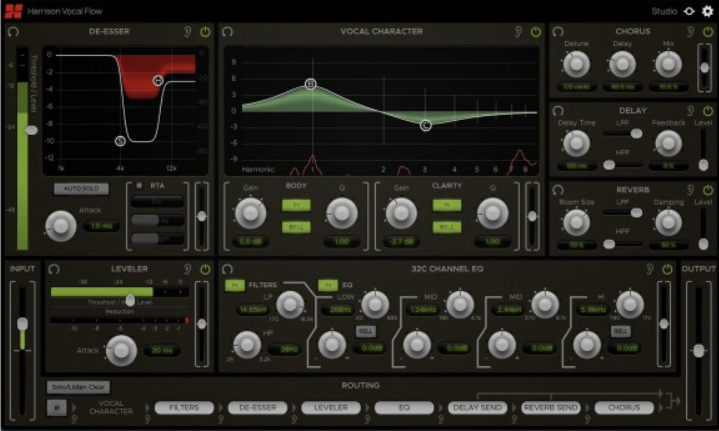Click the Reverb ear listen icon

[691, 190]
